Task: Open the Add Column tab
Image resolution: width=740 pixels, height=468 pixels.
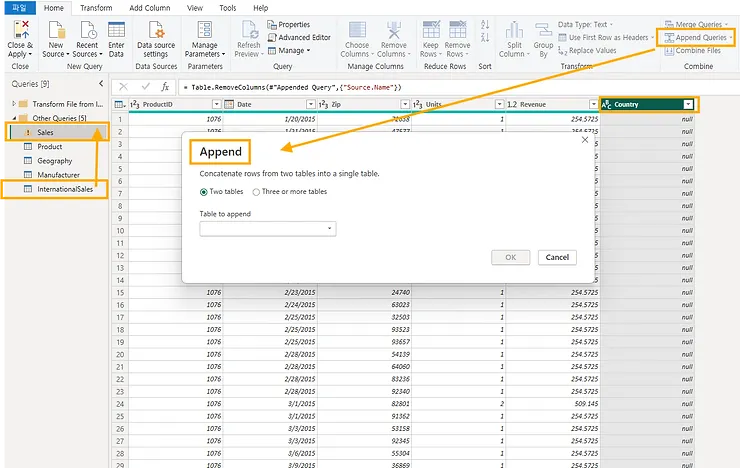Action: (x=148, y=7)
